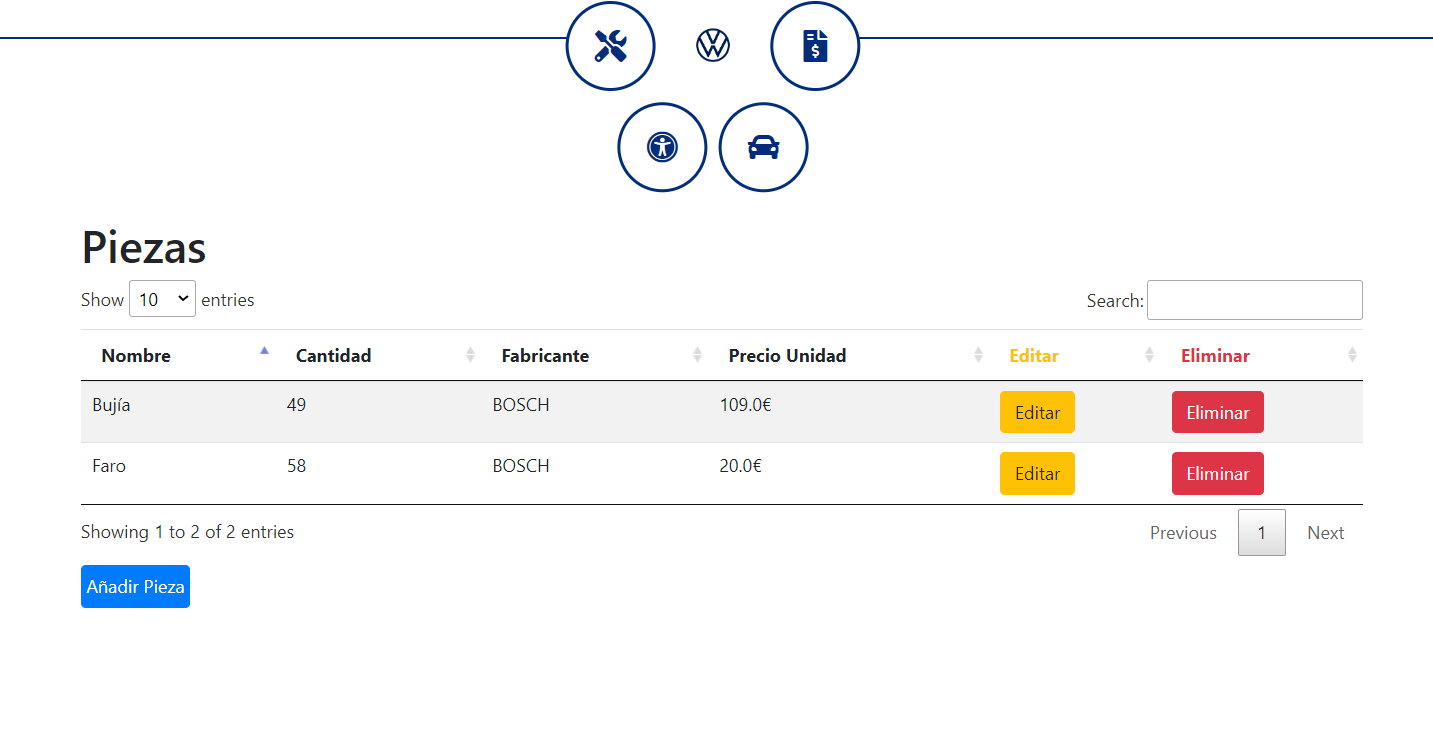Click the Volkswagen logo icon
The height and width of the screenshot is (751, 1433).
(713, 45)
